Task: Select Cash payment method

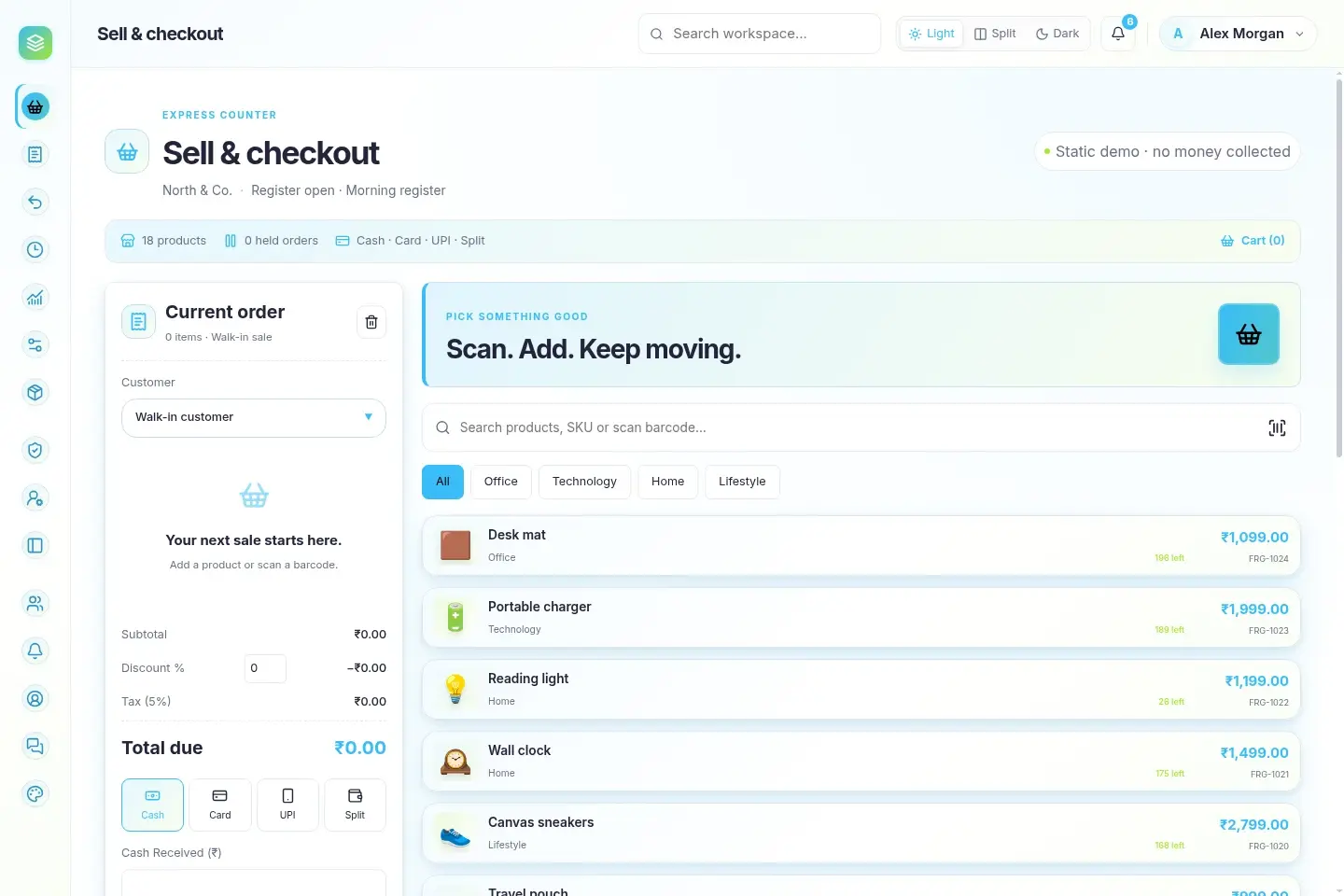Action: pyautogui.click(x=152, y=805)
